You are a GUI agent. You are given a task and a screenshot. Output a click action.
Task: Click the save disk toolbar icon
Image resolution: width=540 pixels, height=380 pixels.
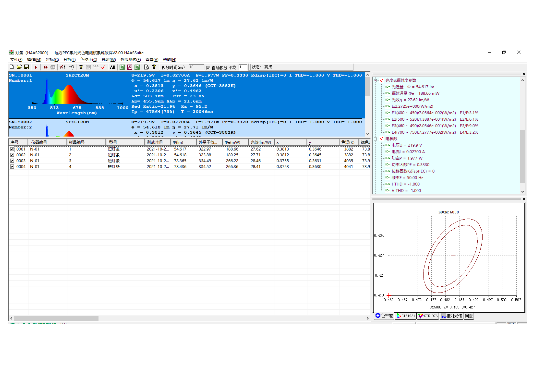26,67
